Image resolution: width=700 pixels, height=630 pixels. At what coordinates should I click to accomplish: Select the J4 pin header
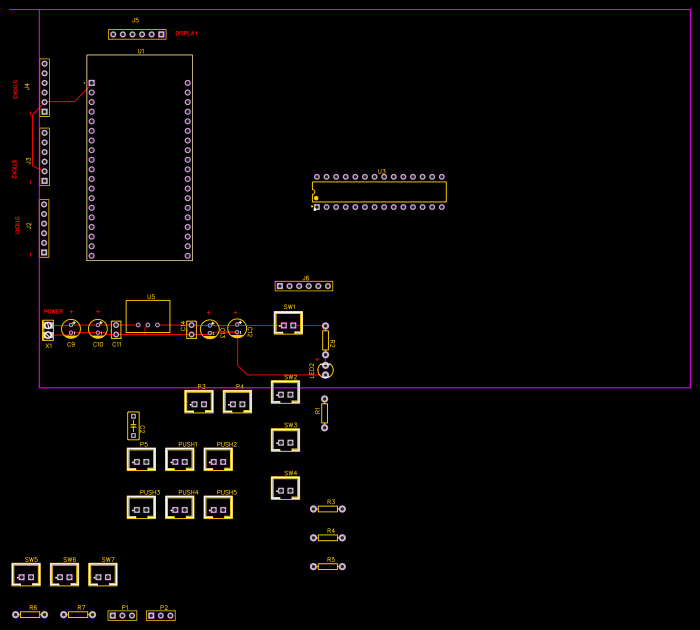click(x=45, y=88)
